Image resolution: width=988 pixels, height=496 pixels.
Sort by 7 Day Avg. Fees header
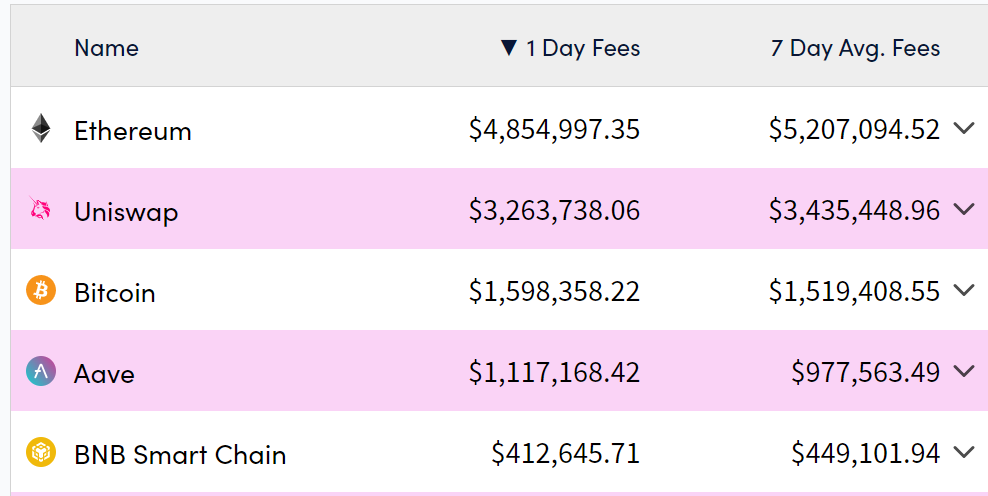tap(855, 48)
